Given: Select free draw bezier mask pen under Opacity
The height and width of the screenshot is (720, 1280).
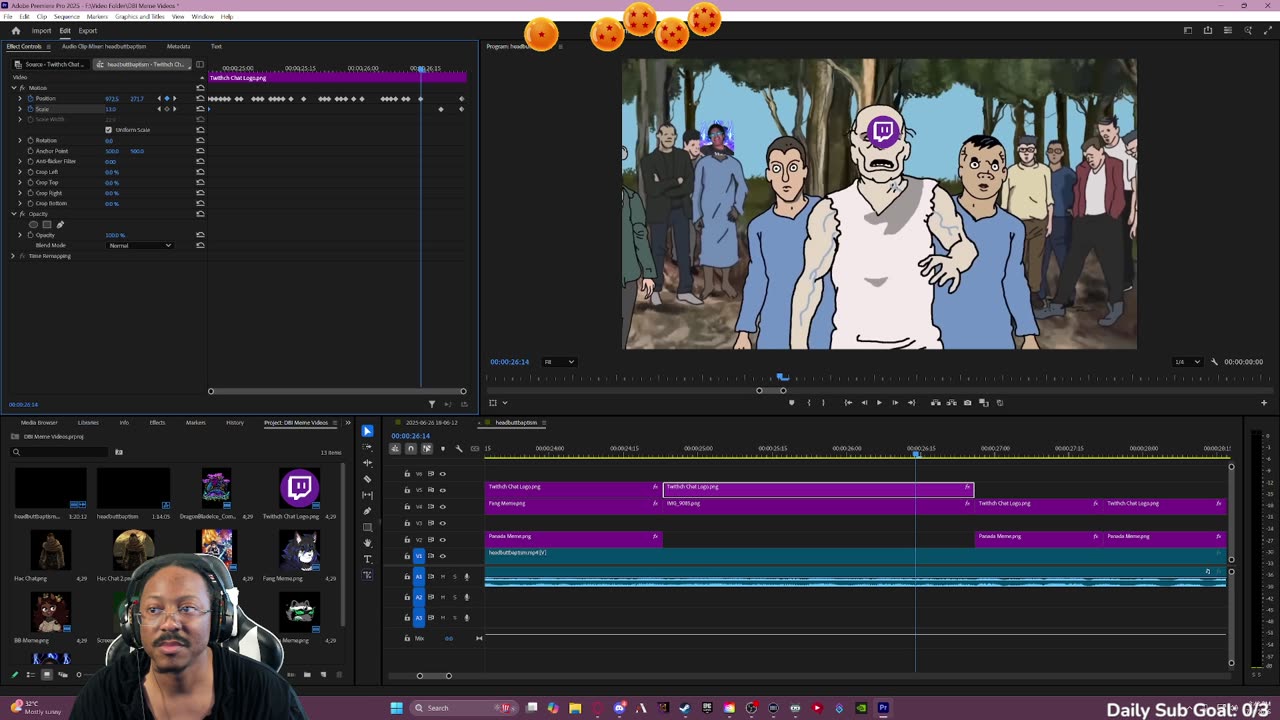Looking at the screenshot, I should click(59, 224).
